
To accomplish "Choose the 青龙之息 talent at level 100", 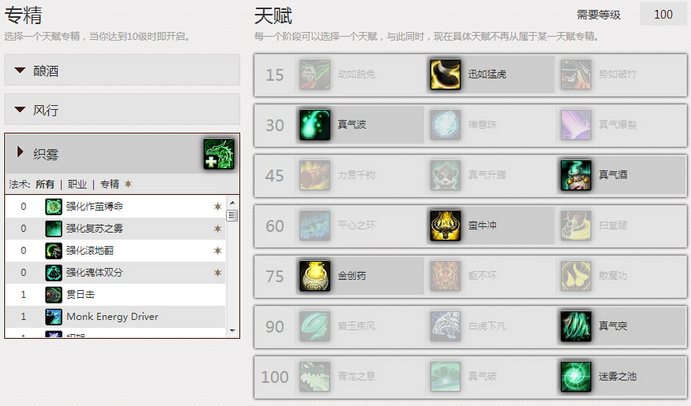I will [x=359, y=376].
